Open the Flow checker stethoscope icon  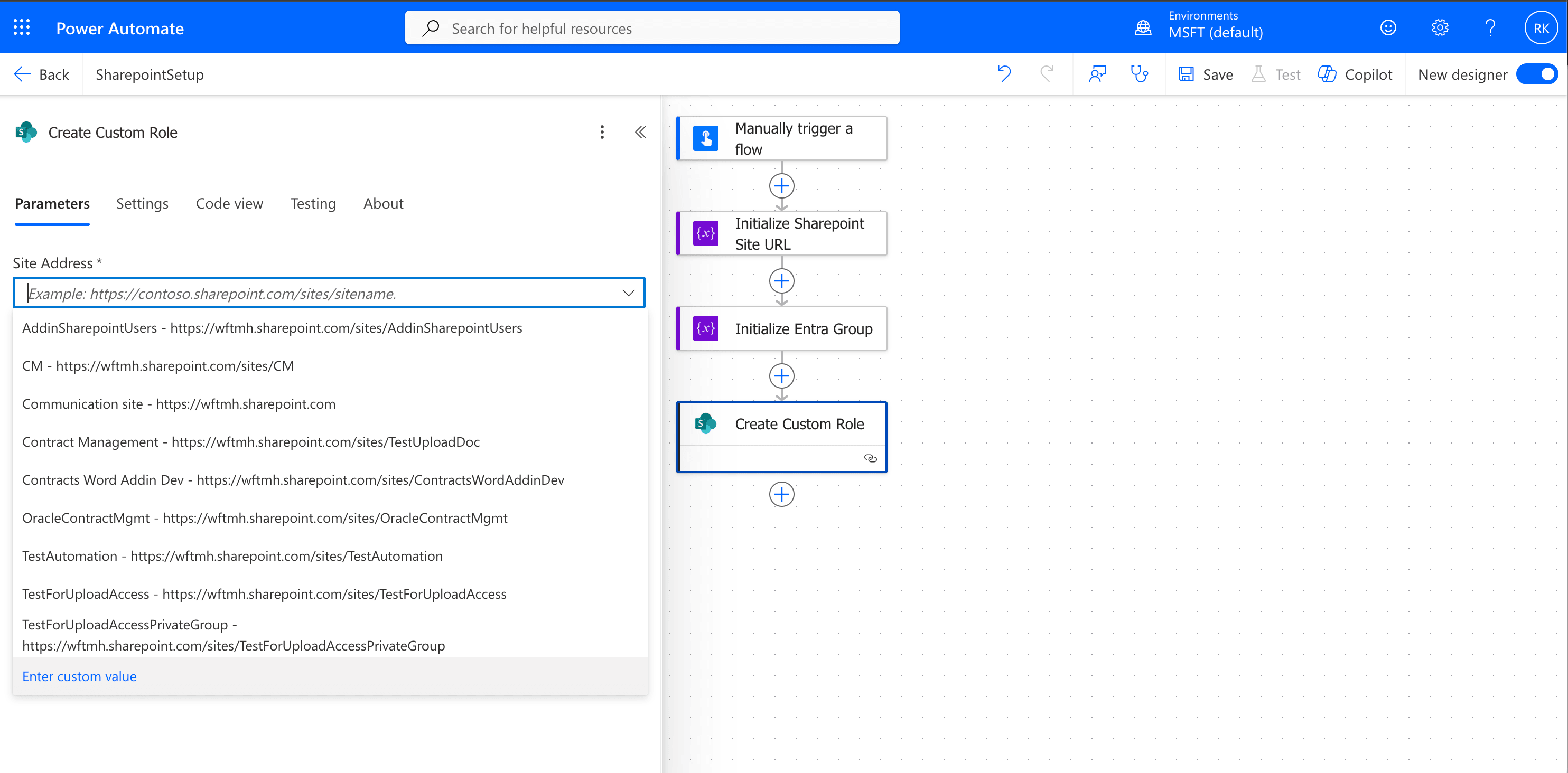tap(1139, 74)
